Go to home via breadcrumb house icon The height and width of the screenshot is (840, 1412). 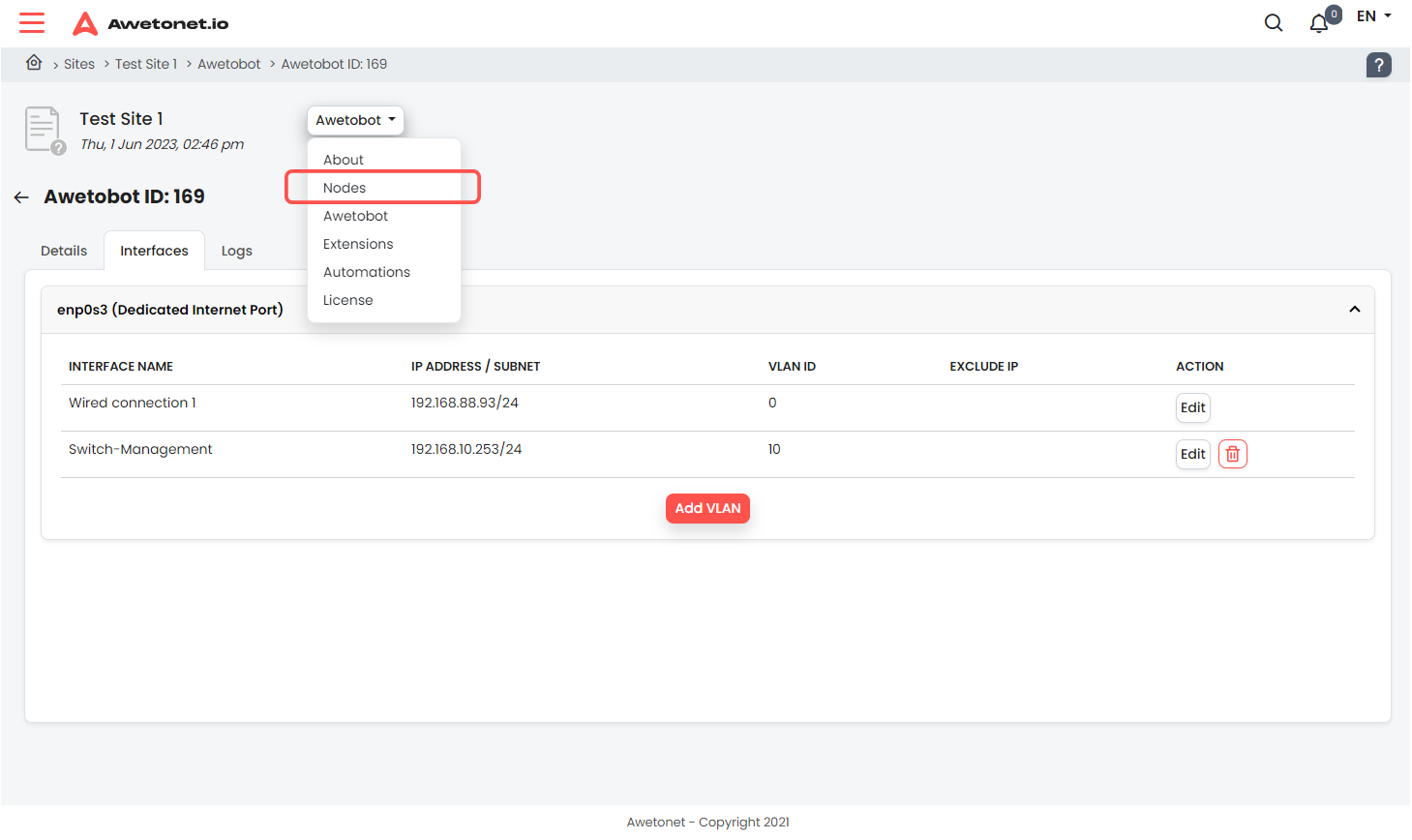click(x=34, y=63)
